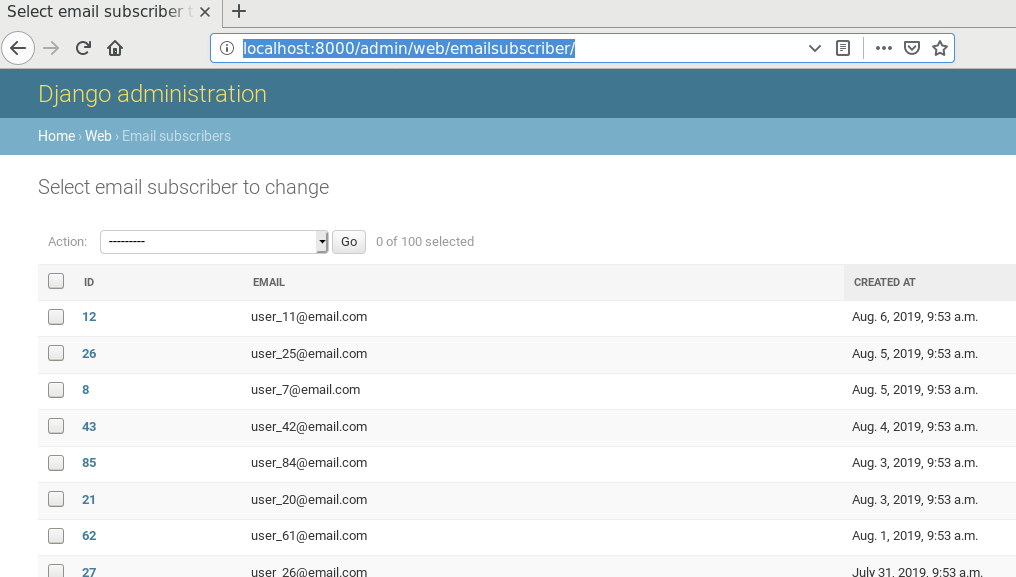Click the user_25@email.com email cell

click(x=309, y=354)
